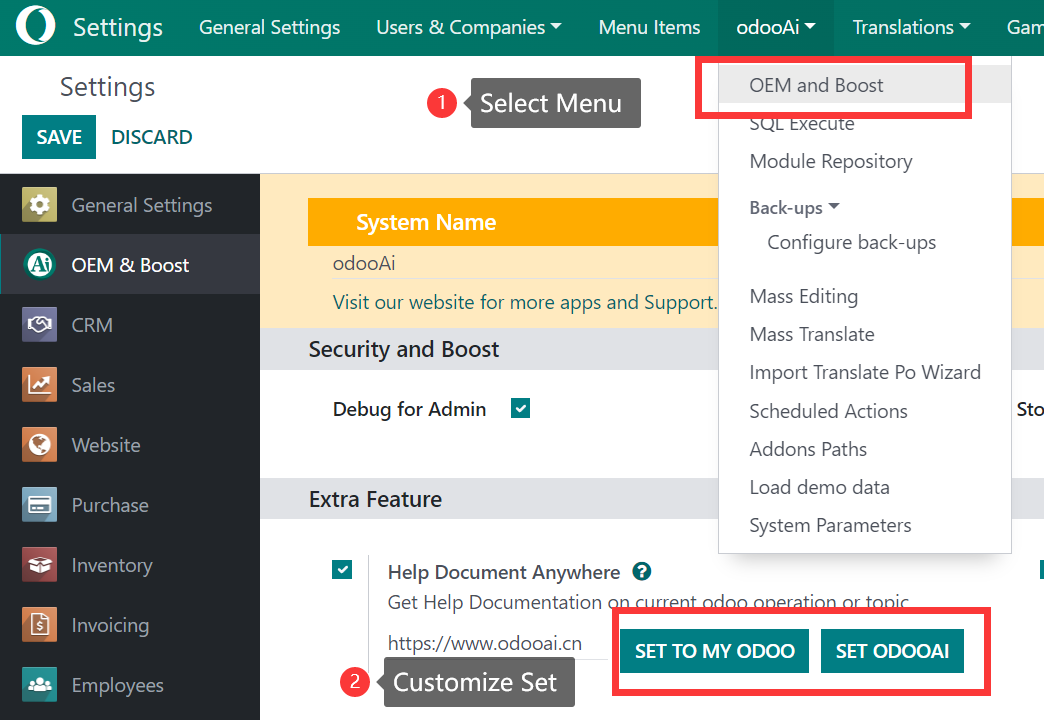Screen dimensions: 1044x720
Task: Open the Sales chart icon
Action: pos(40,385)
